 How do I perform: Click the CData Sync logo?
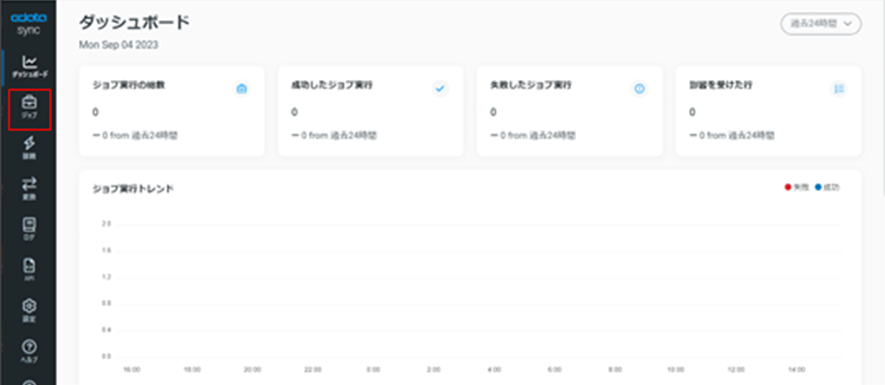[x=29, y=24]
